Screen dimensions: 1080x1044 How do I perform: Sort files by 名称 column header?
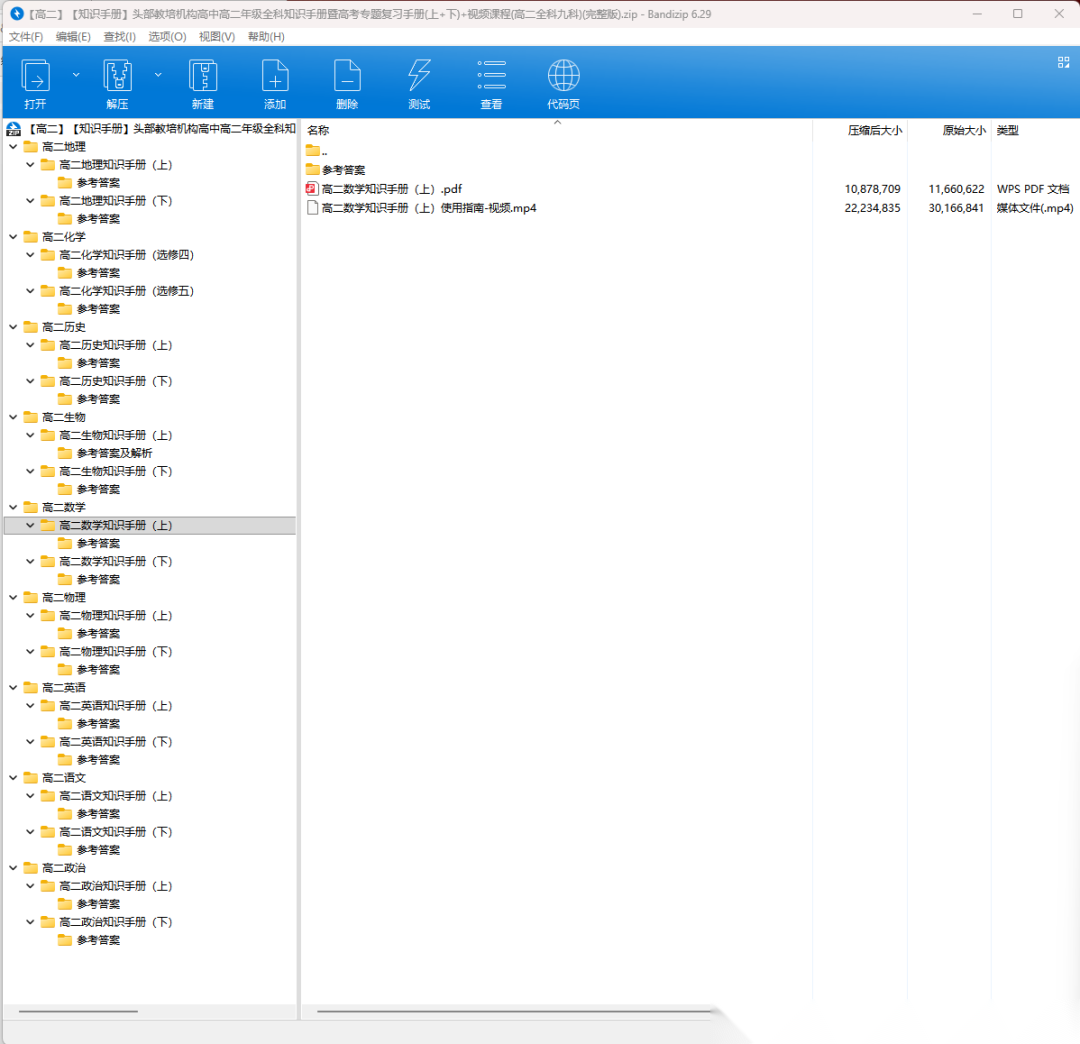pyautogui.click(x=318, y=130)
